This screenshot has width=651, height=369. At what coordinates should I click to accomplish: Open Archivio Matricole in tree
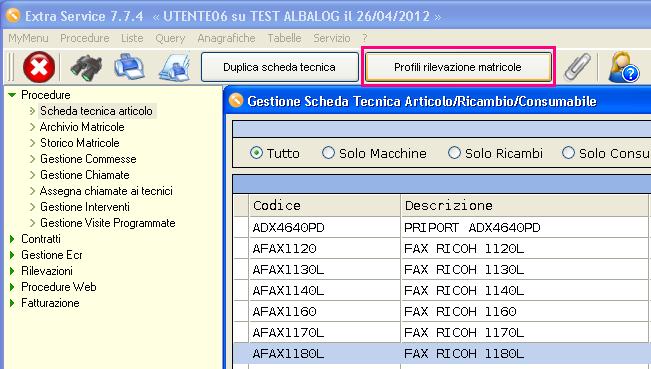82,127
